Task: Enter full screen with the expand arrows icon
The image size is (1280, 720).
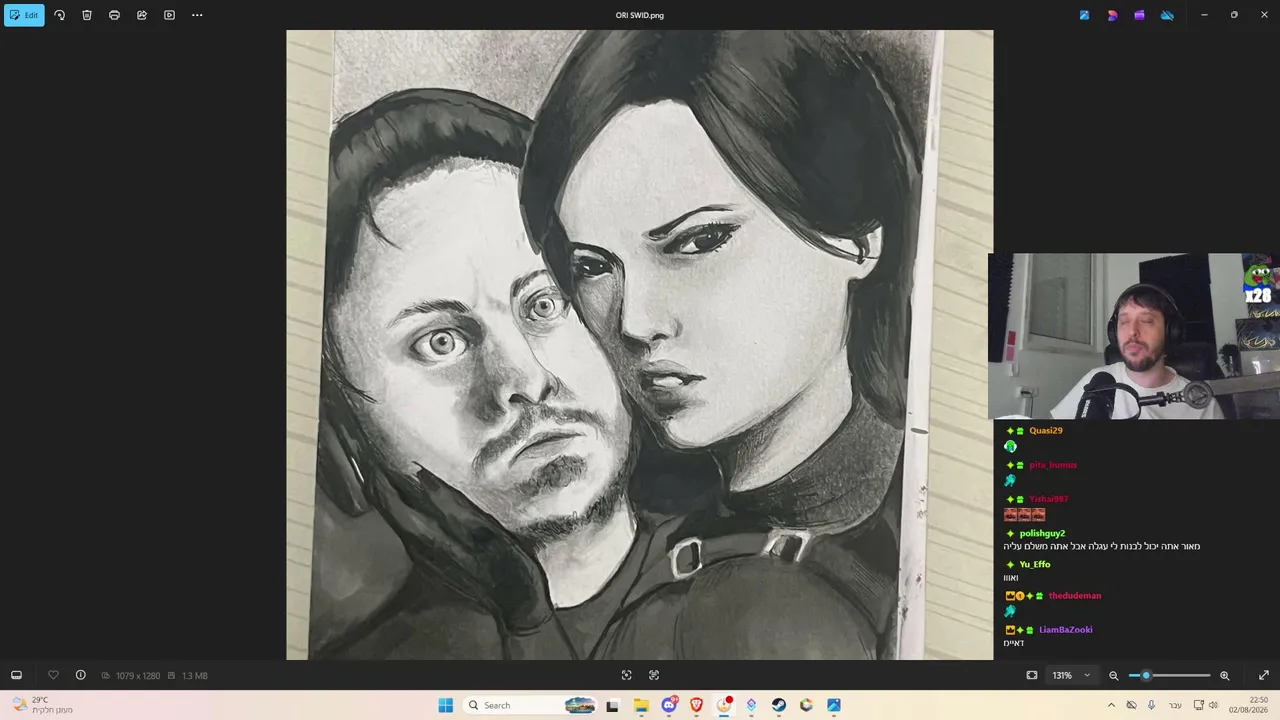Action: coord(1264,675)
